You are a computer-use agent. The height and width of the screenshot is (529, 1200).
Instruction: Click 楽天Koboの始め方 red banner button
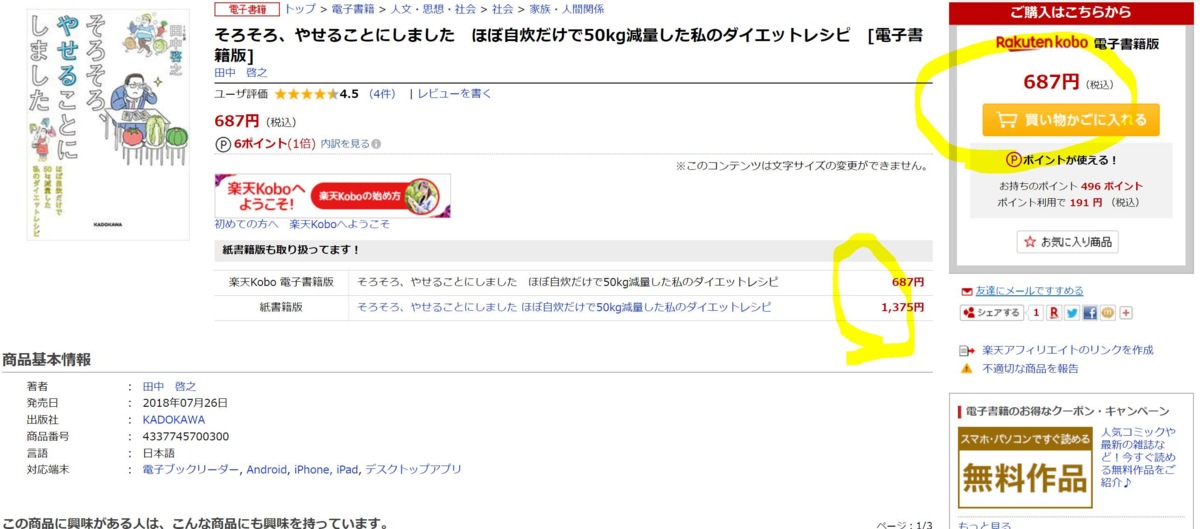[x=375, y=196]
